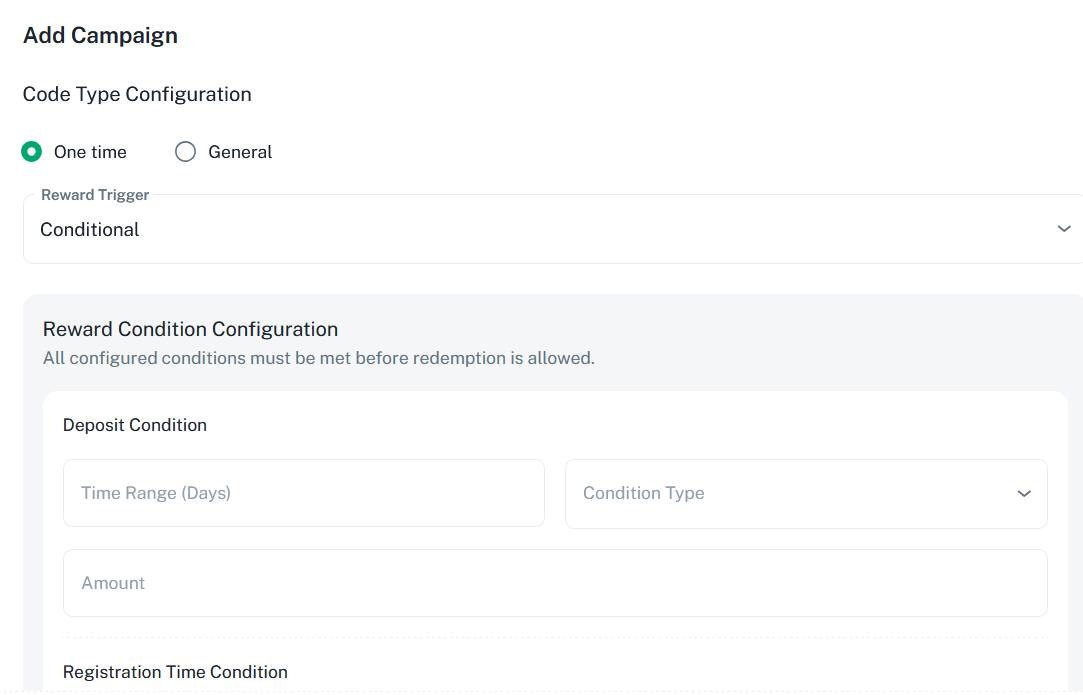Image resolution: width=1083 pixels, height=695 pixels.
Task: Click the Reward Trigger floating label
Action: tap(95, 195)
